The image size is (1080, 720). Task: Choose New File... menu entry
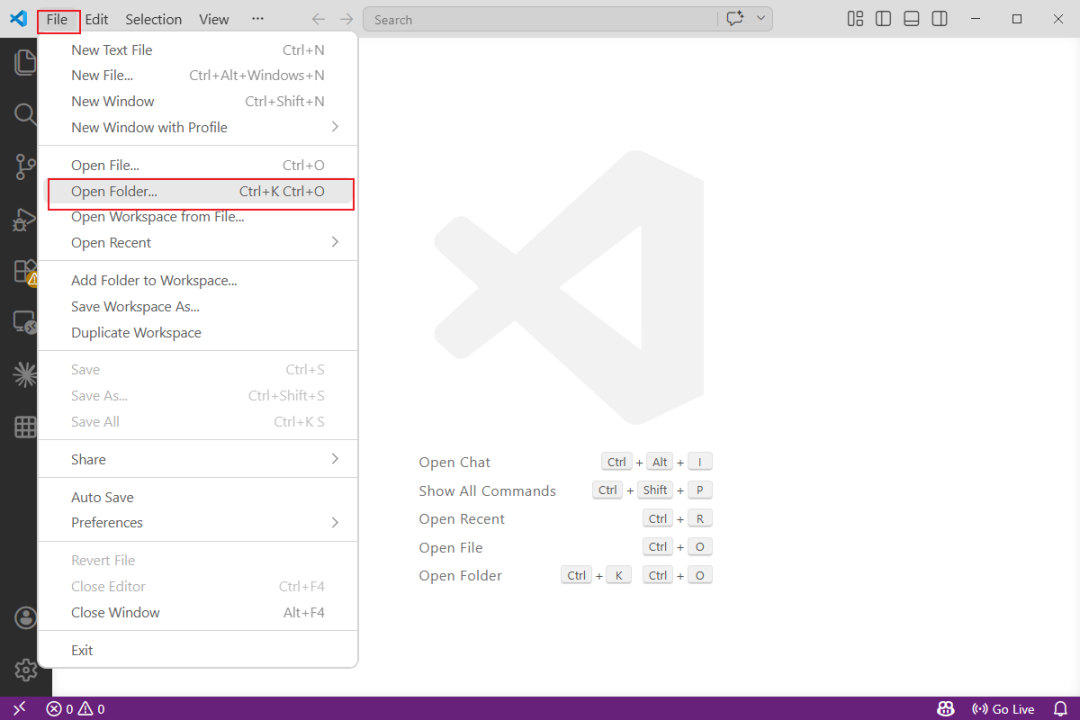pyautogui.click(x=198, y=75)
